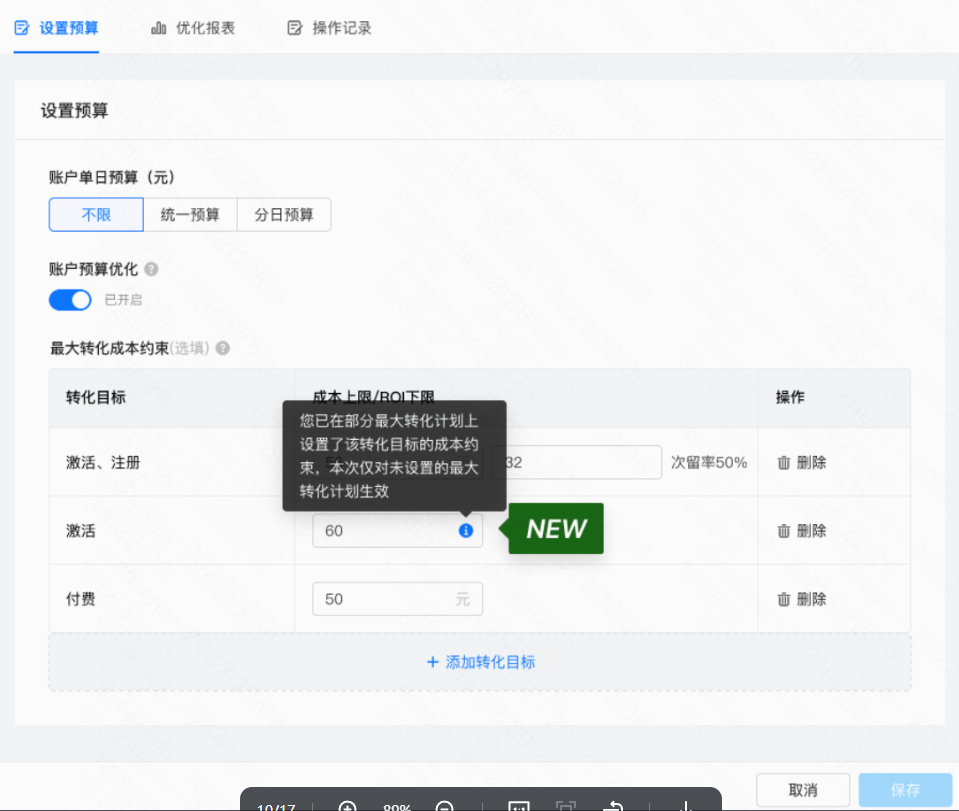Click the 付费 cost input showing 50
This screenshot has height=811, width=959.
point(397,598)
